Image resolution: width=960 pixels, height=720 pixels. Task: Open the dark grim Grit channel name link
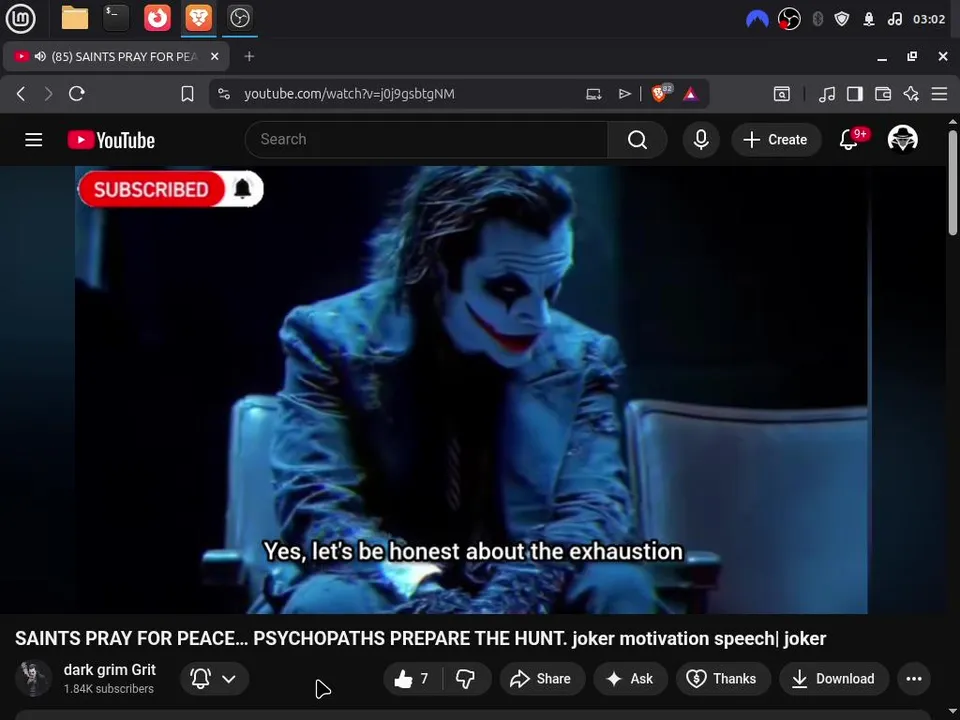point(110,670)
